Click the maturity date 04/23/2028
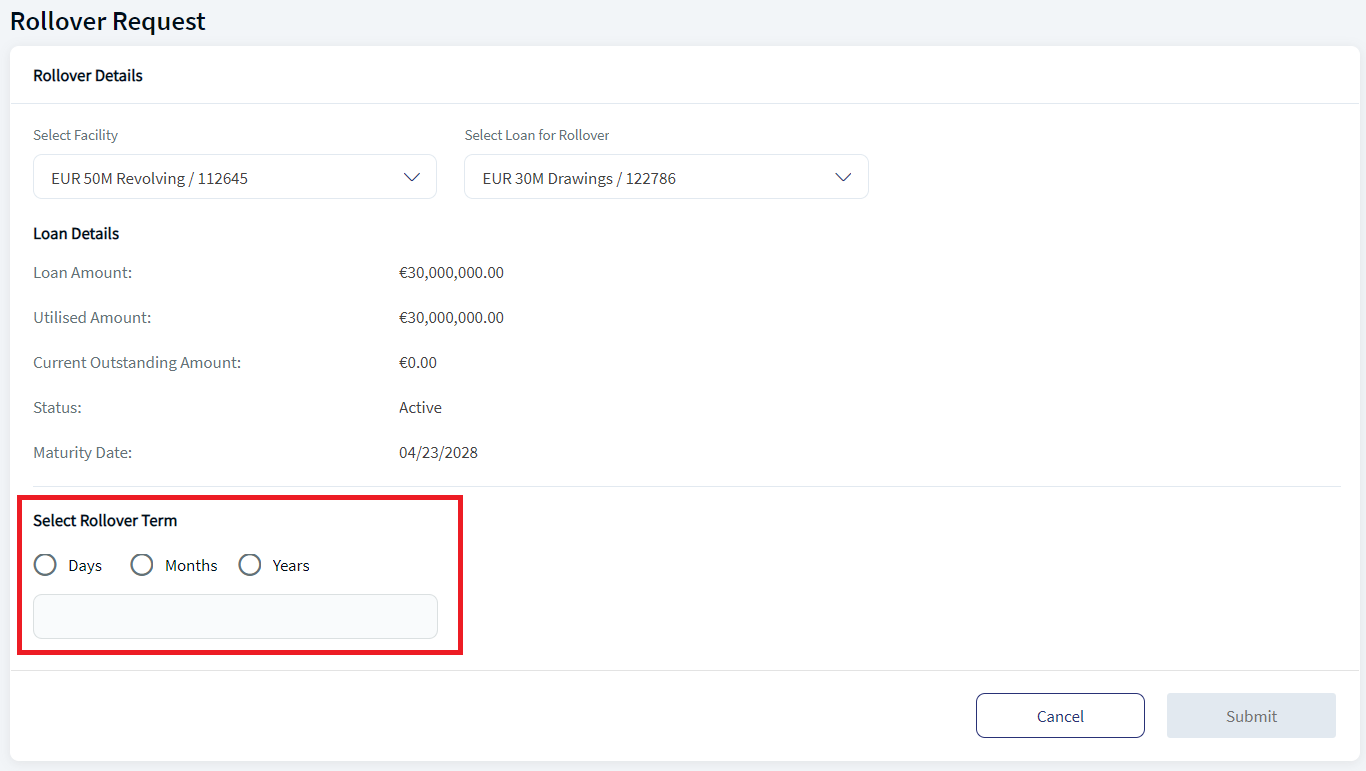 pos(438,452)
